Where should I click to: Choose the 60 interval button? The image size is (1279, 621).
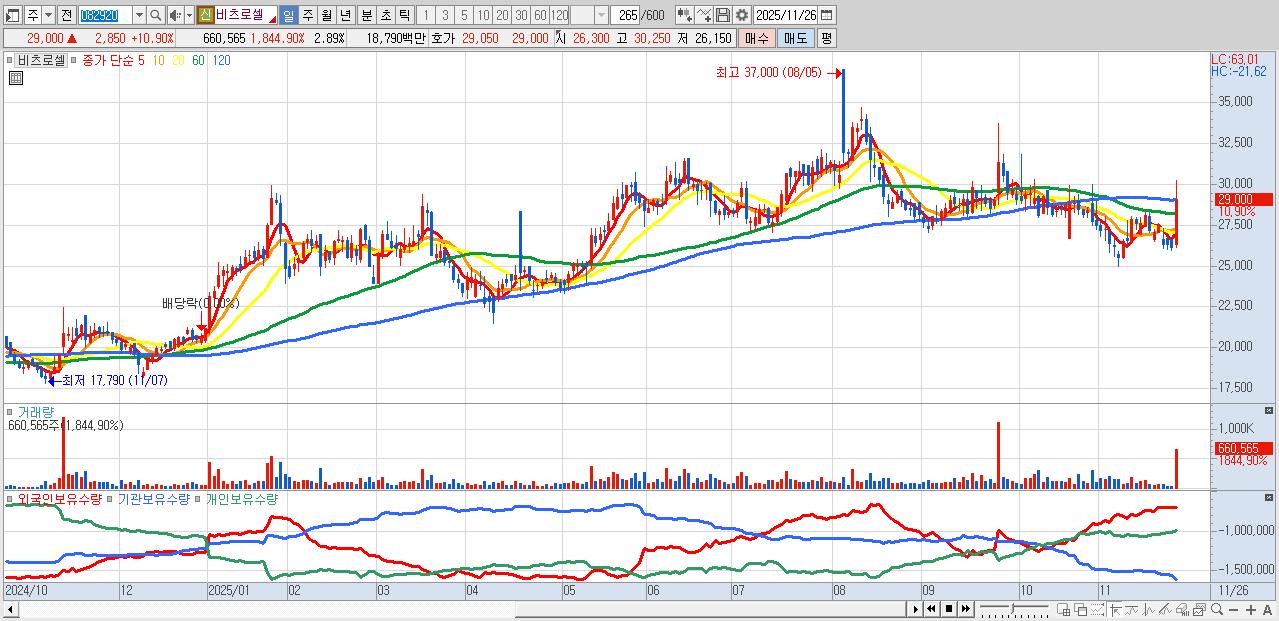540,15
